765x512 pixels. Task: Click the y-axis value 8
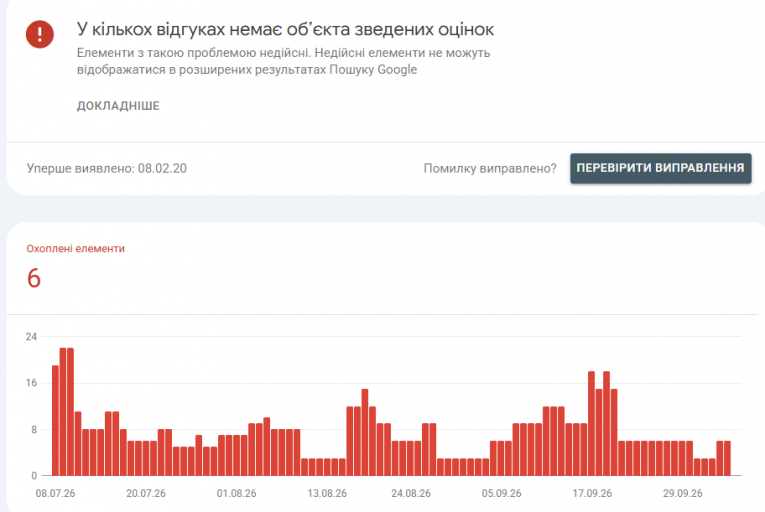(x=34, y=430)
